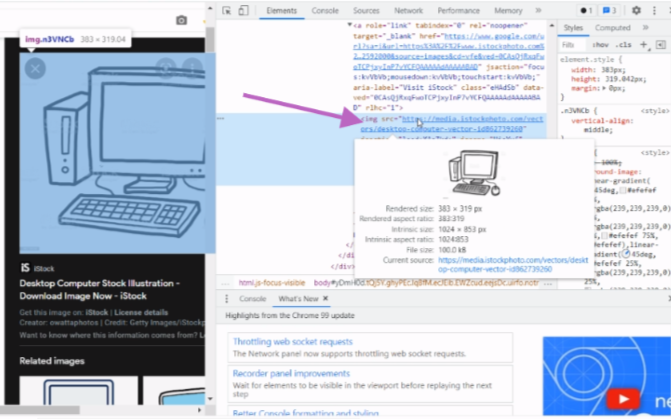671x419 pixels.
Task: Open the Current source link in tooltip
Action: (513, 264)
